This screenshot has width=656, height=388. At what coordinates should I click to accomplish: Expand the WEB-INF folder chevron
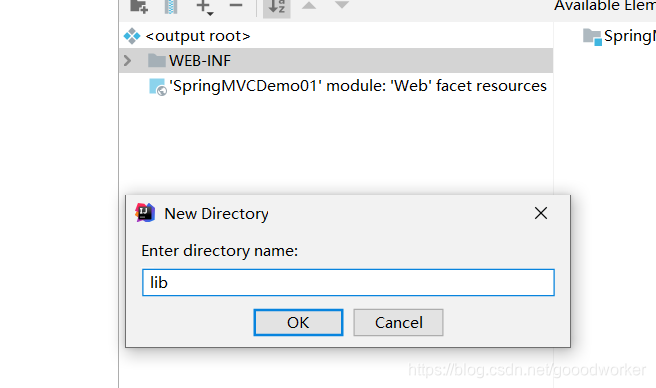pyautogui.click(x=128, y=61)
